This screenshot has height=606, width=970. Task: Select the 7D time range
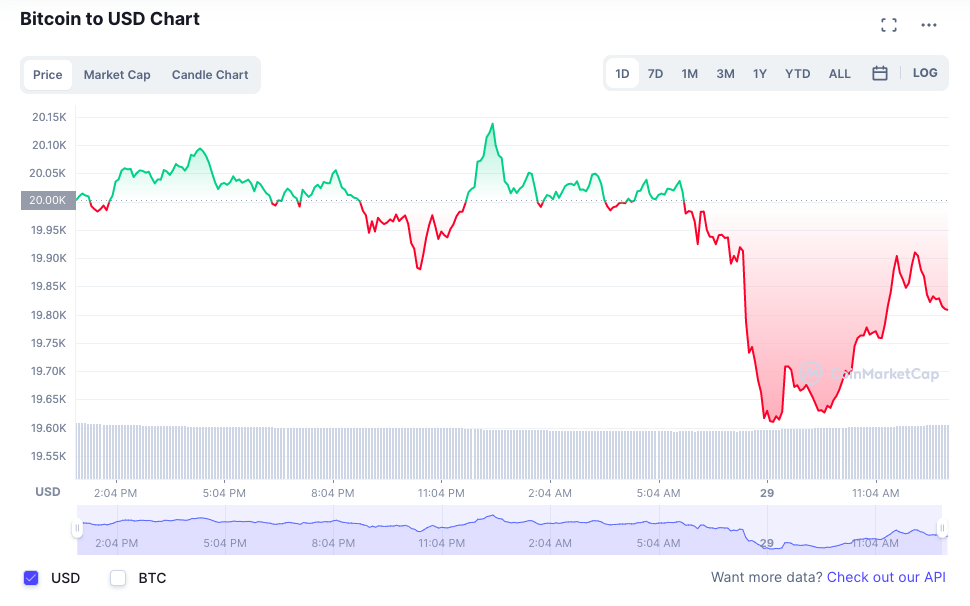point(655,73)
